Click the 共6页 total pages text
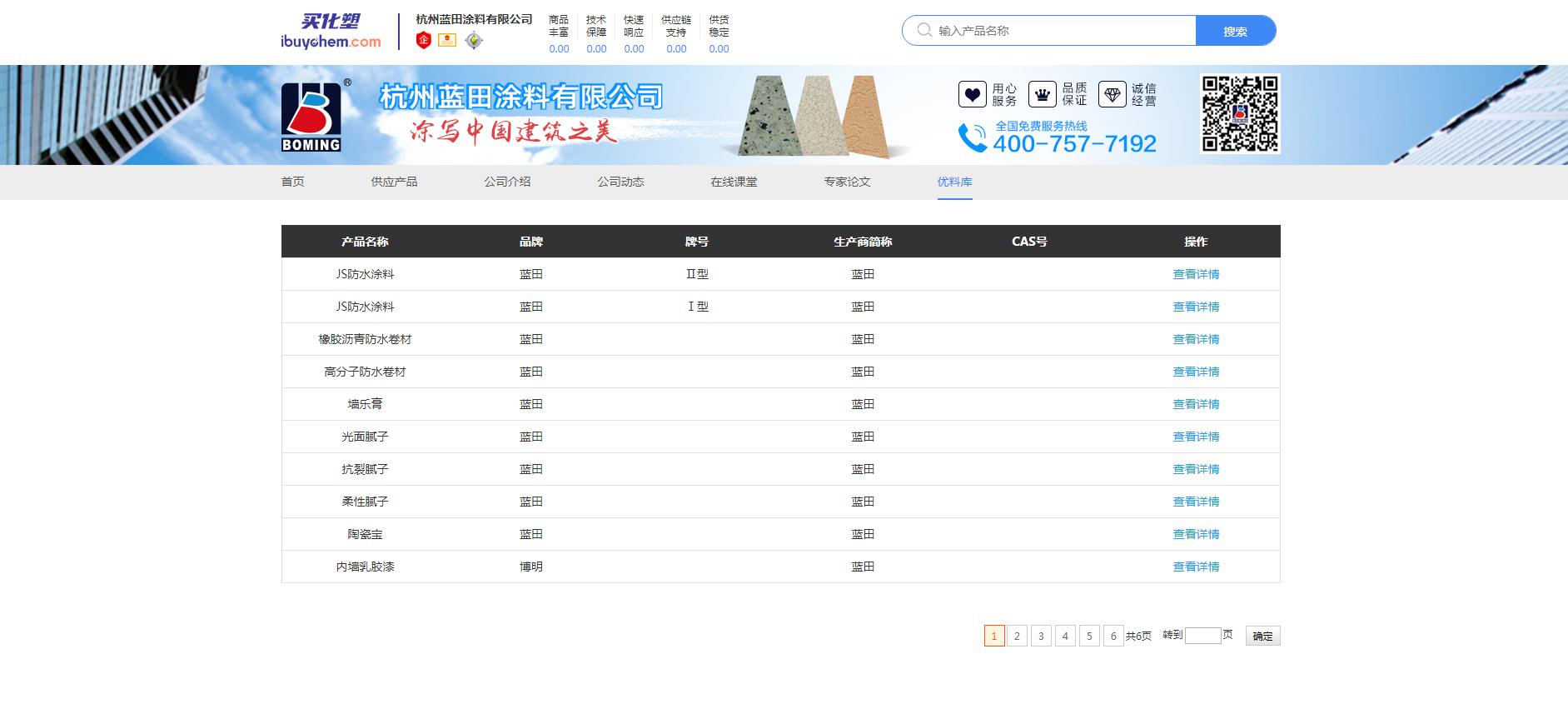 (1138, 636)
